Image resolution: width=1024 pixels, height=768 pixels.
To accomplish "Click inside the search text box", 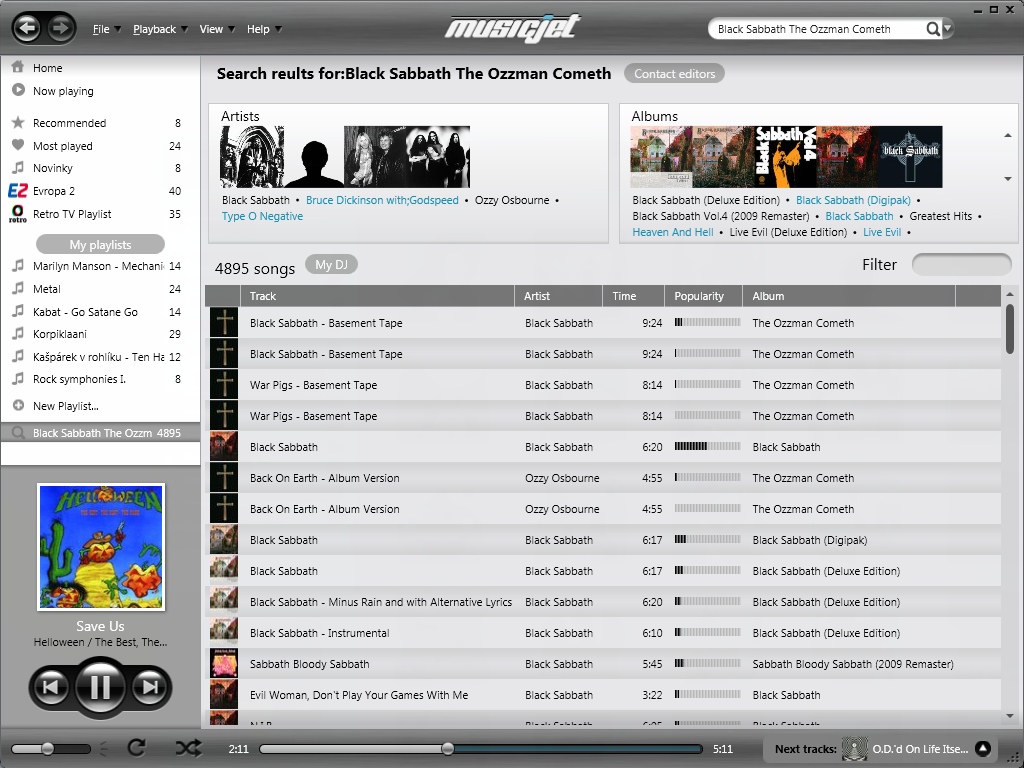I will pyautogui.click(x=816, y=29).
